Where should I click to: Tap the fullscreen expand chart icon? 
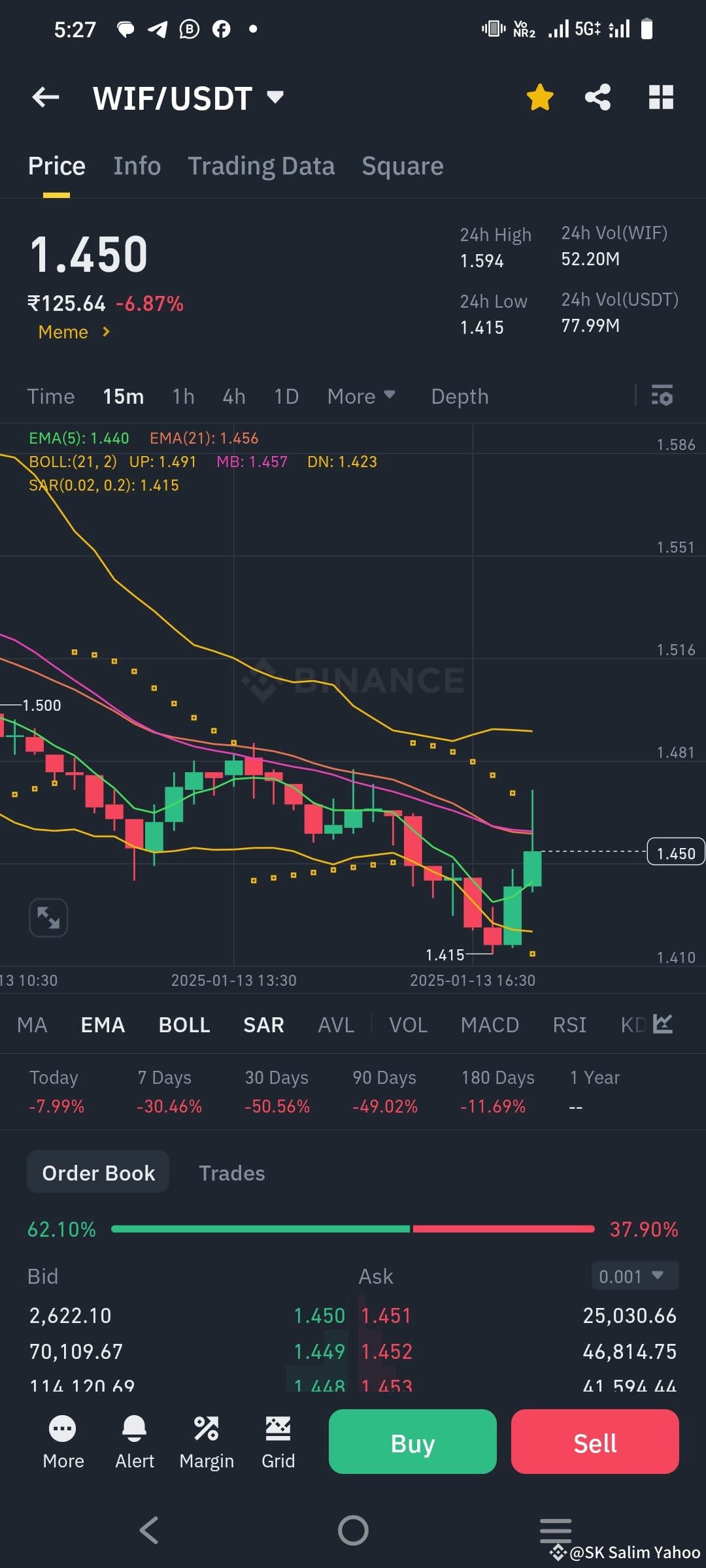click(x=48, y=917)
